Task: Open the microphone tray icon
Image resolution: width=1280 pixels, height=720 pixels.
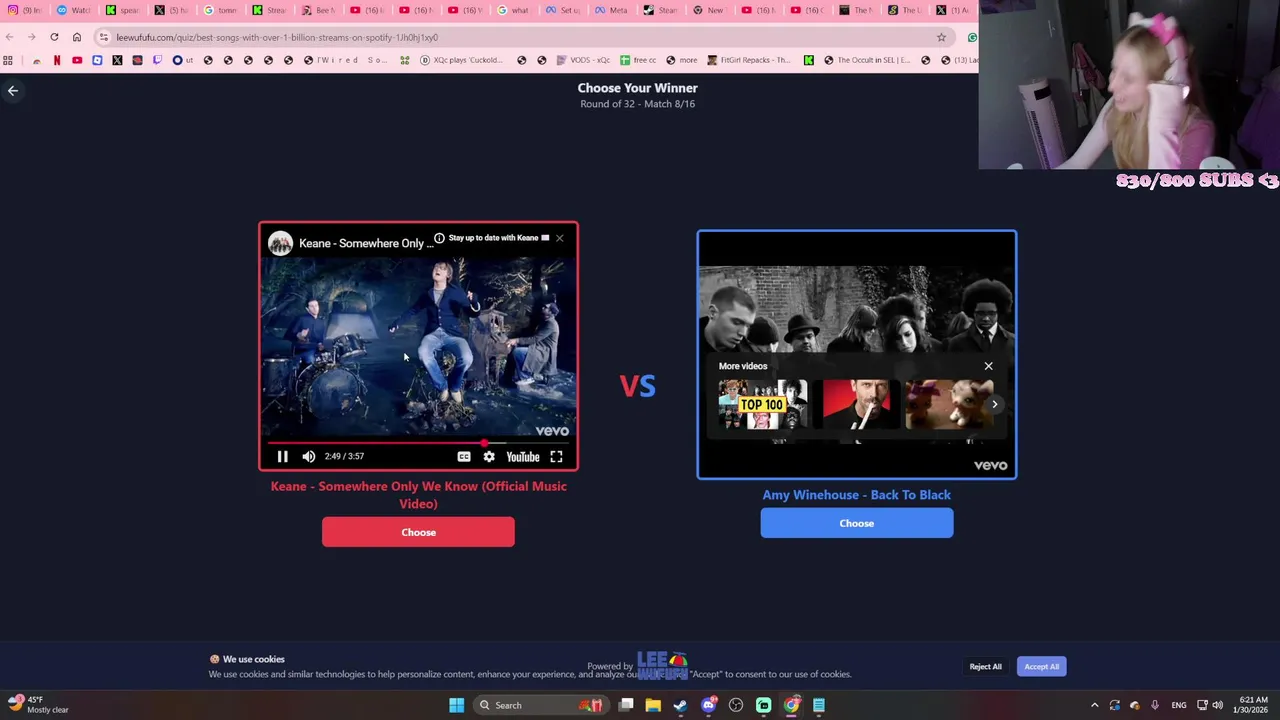Action: (x=1155, y=705)
